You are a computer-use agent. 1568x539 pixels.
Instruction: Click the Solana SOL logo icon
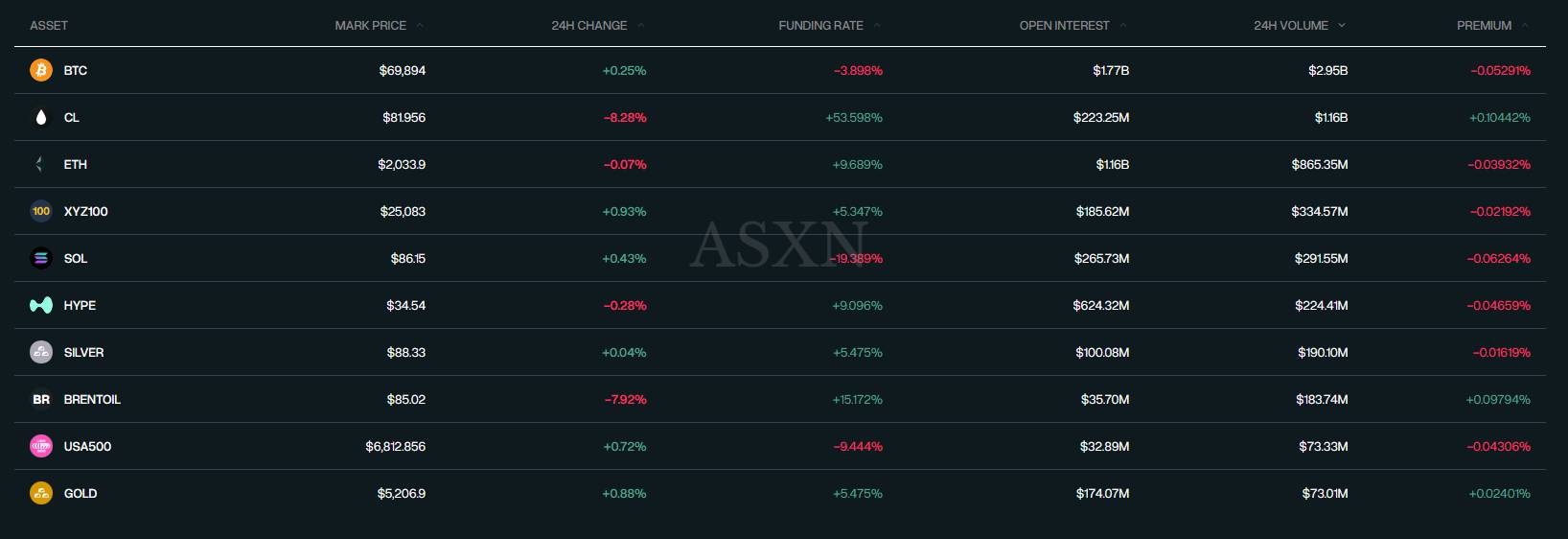pyautogui.click(x=40, y=258)
